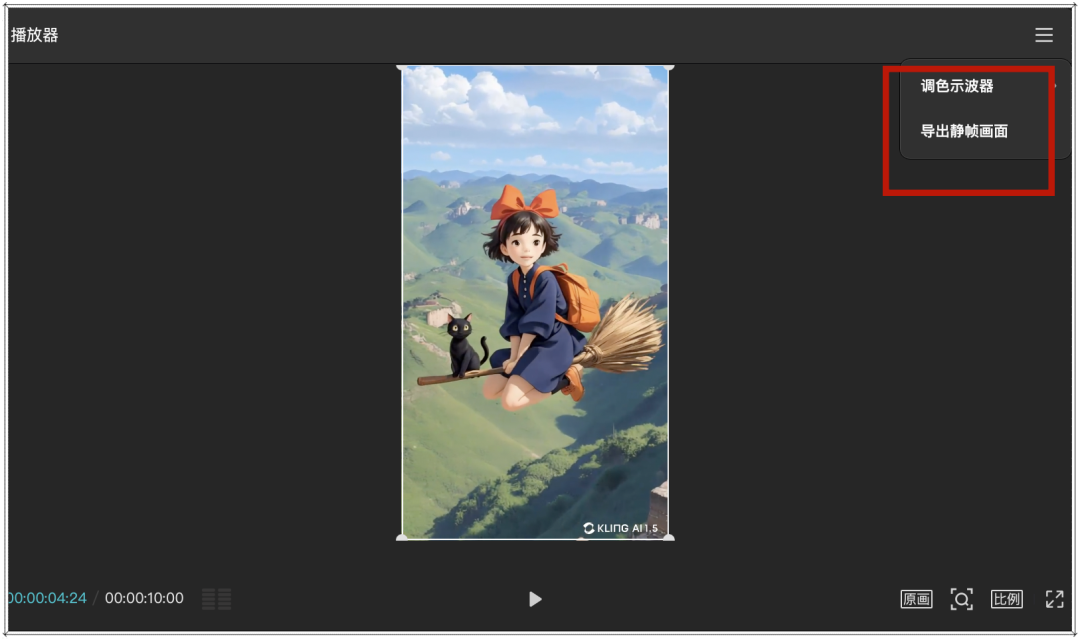Play the video preview
The width and height of the screenshot is (1080, 639).
534,599
